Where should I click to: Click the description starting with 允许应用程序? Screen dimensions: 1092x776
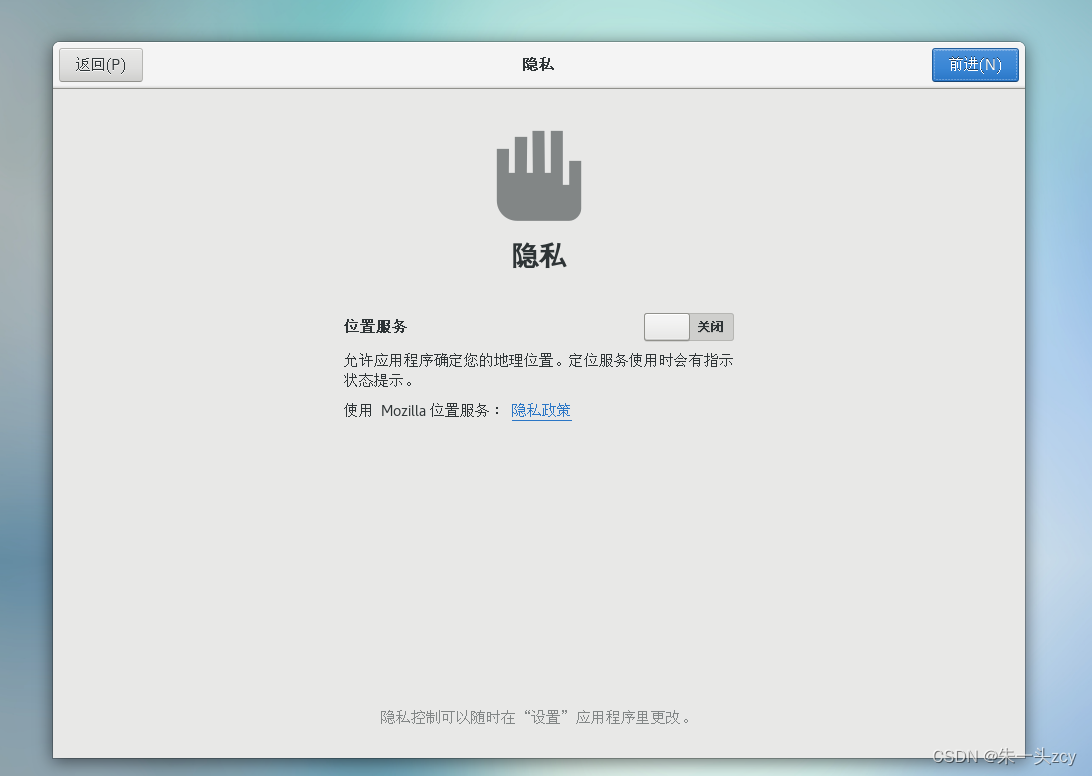538,370
